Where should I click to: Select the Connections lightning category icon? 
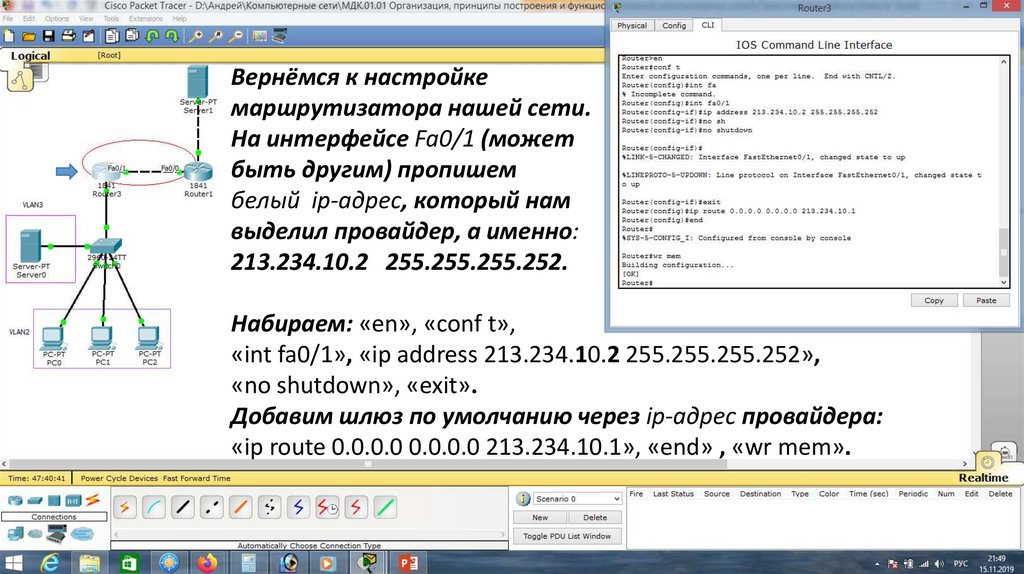(x=93, y=500)
